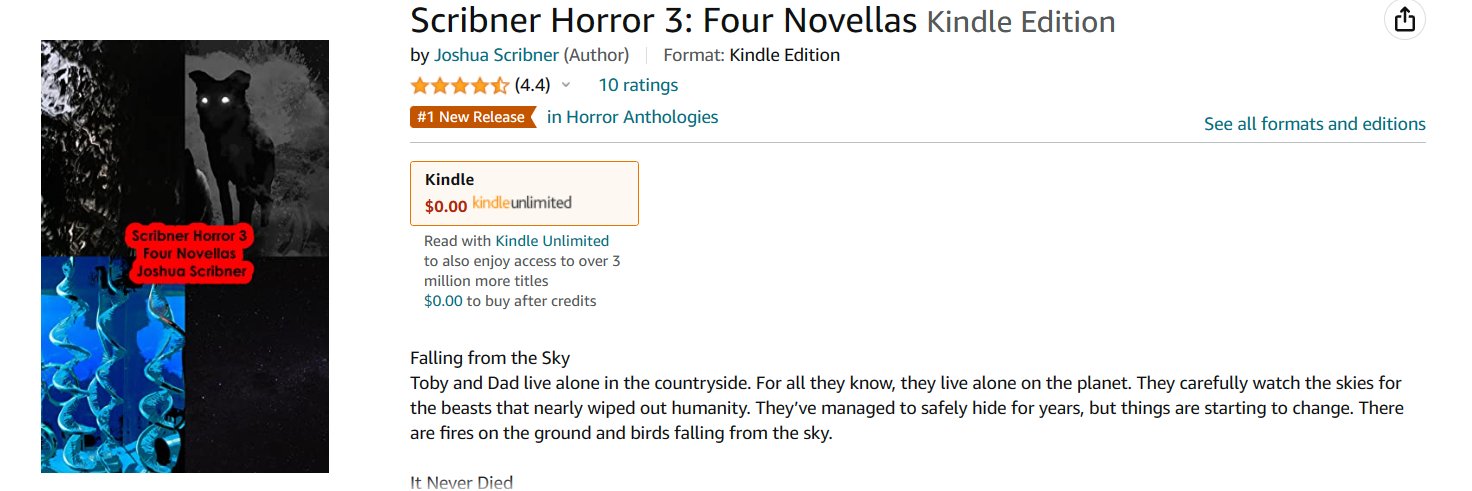Click the Kindle Unlimited text link
The image size is (1472, 491).
[552, 241]
